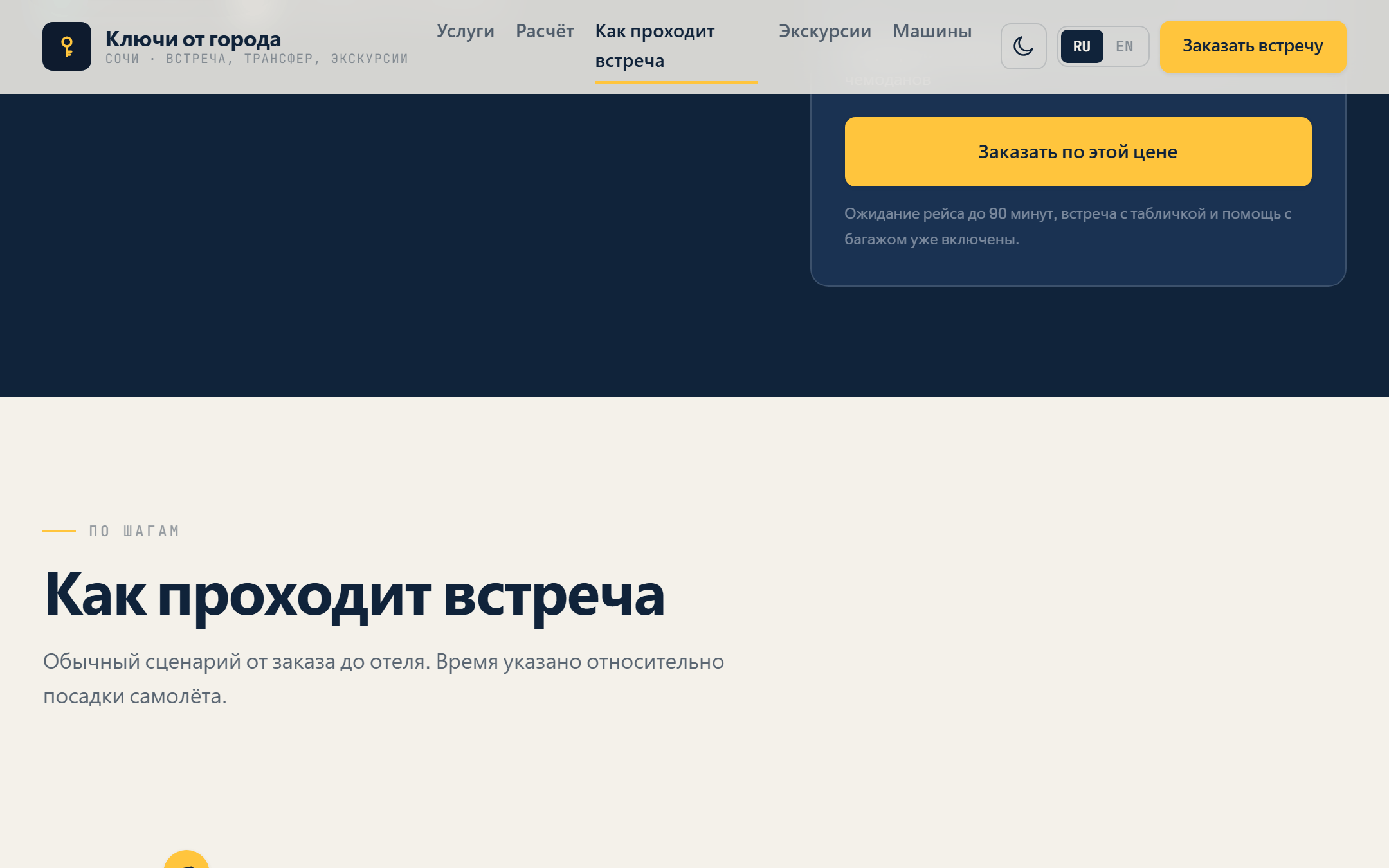
Task: Toggle dark mode with moon icon
Action: (x=1023, y=46)
